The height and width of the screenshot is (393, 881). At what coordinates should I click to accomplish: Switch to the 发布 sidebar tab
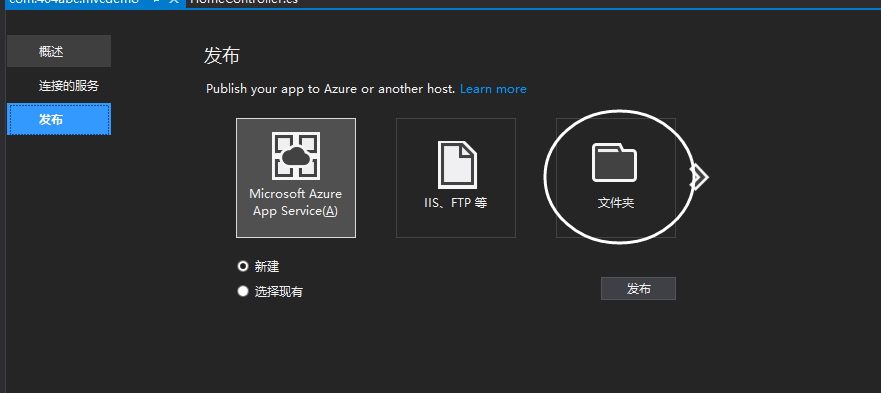(x=59, y=119)
